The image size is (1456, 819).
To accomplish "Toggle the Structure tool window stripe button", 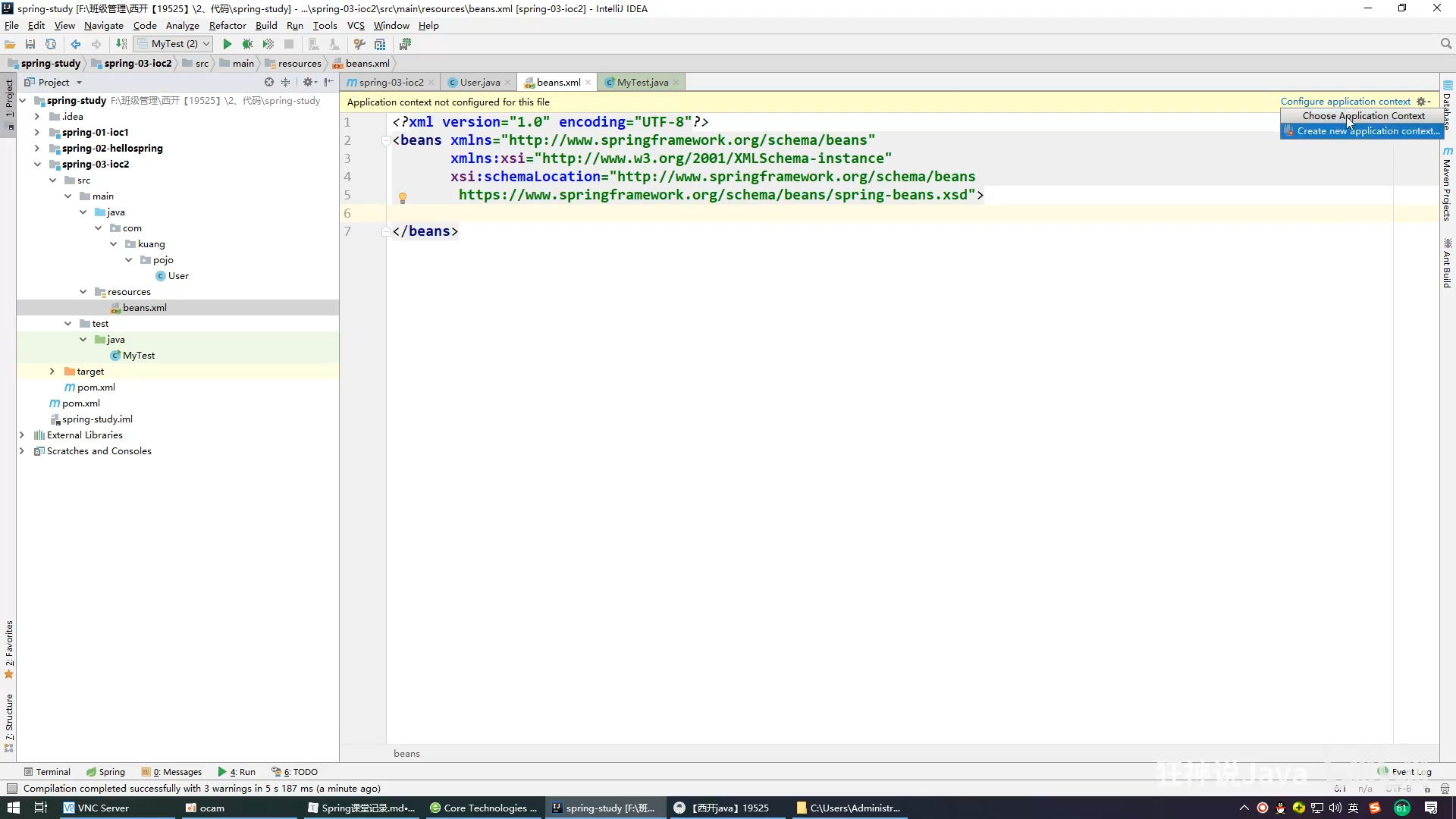I will tap(9, 723).
